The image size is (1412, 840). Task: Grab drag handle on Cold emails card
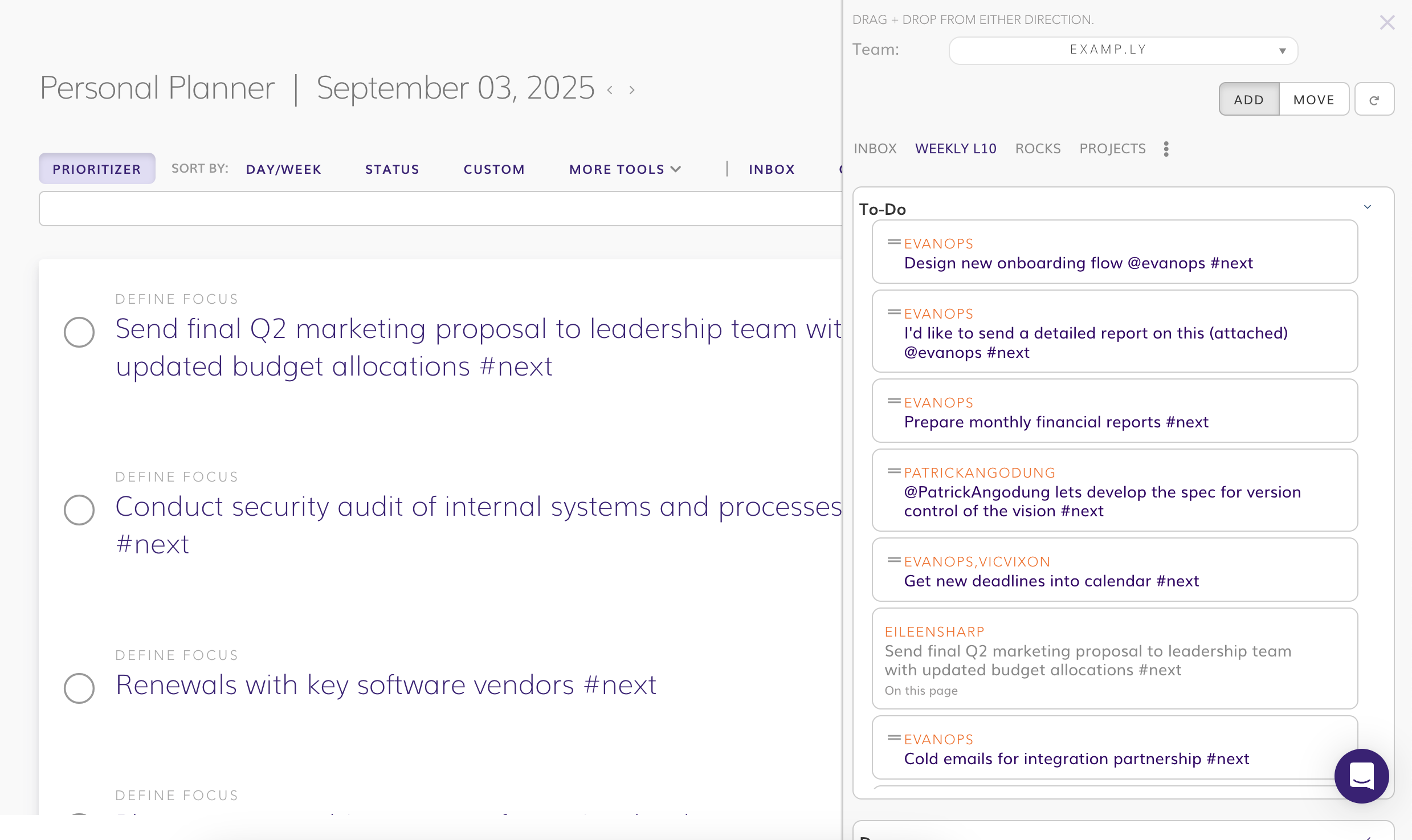tap(893, 739)
